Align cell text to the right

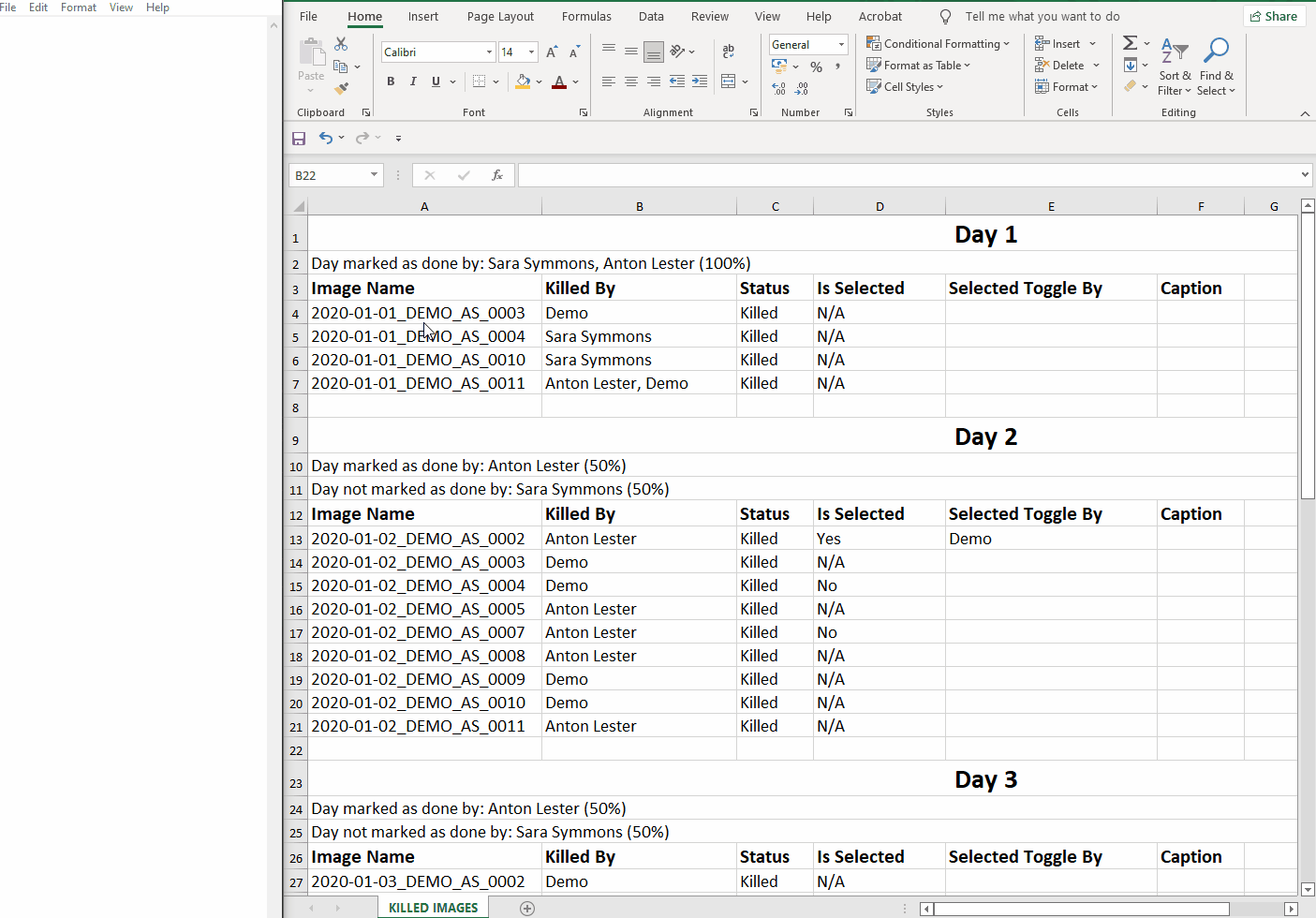pos(654,81)
